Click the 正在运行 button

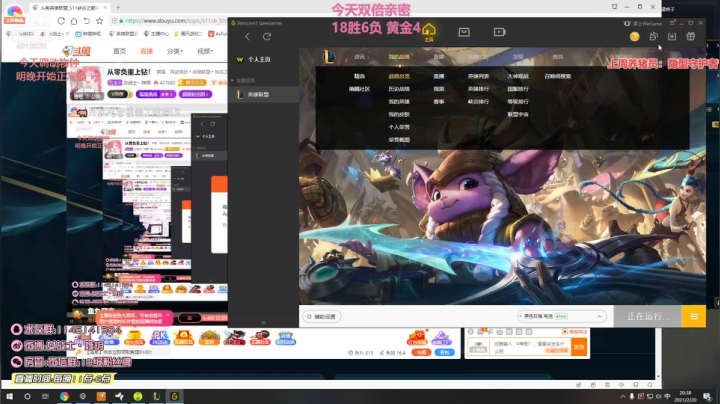[x=647, y=316]
